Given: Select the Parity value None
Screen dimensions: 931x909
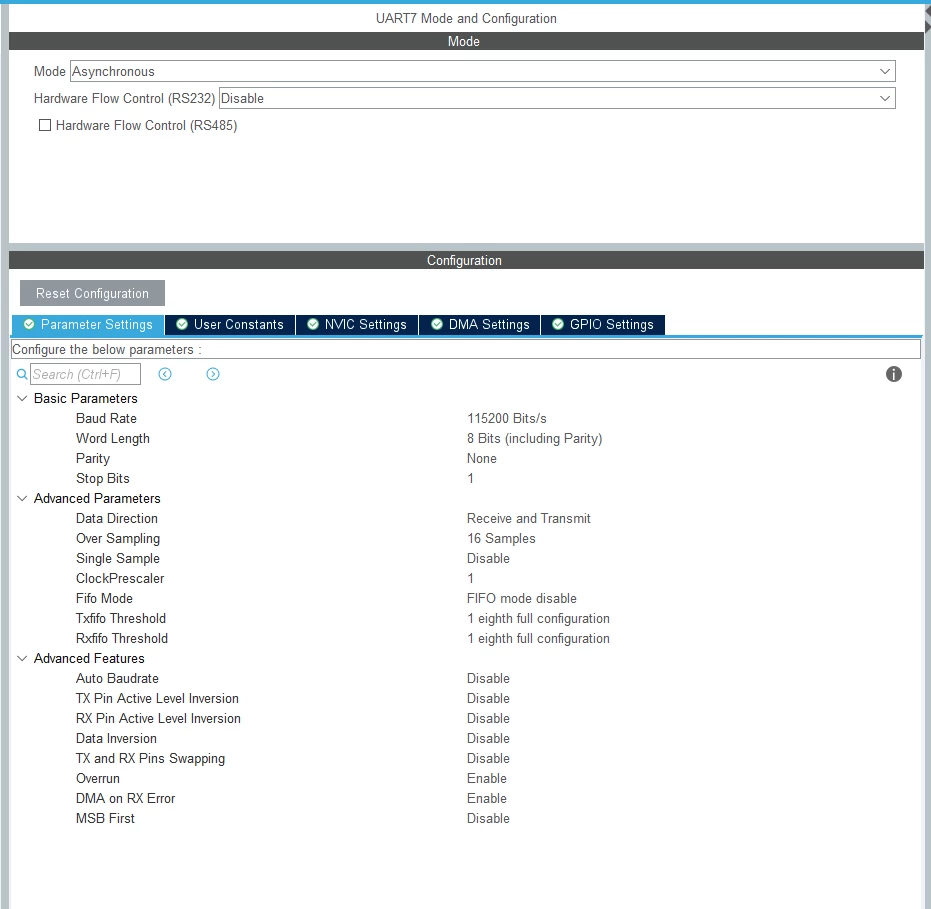Looking at the screenshot, I should 482,458.
